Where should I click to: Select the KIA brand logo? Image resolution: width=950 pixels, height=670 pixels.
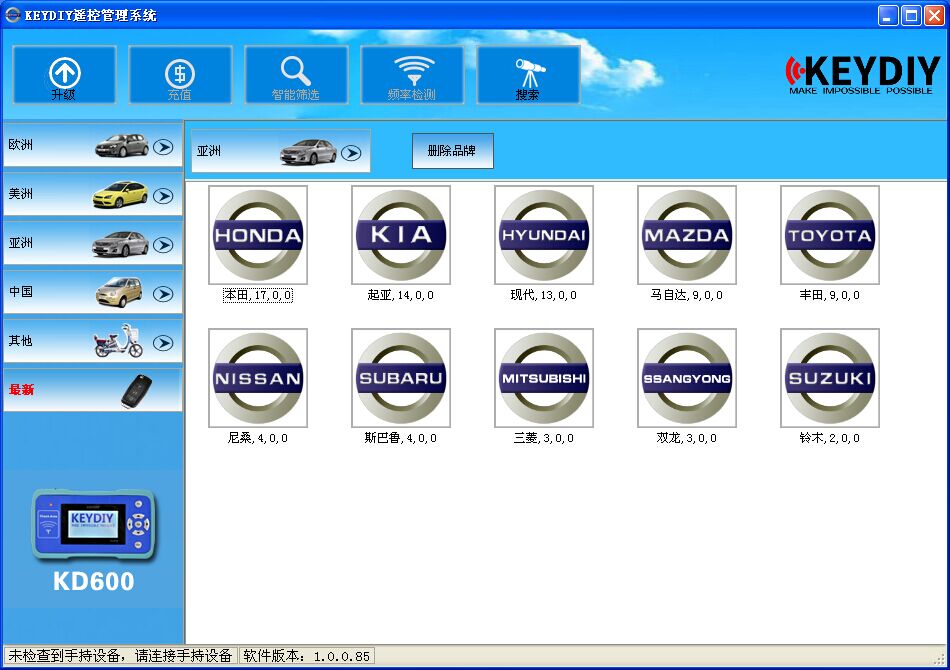point(401,235)
